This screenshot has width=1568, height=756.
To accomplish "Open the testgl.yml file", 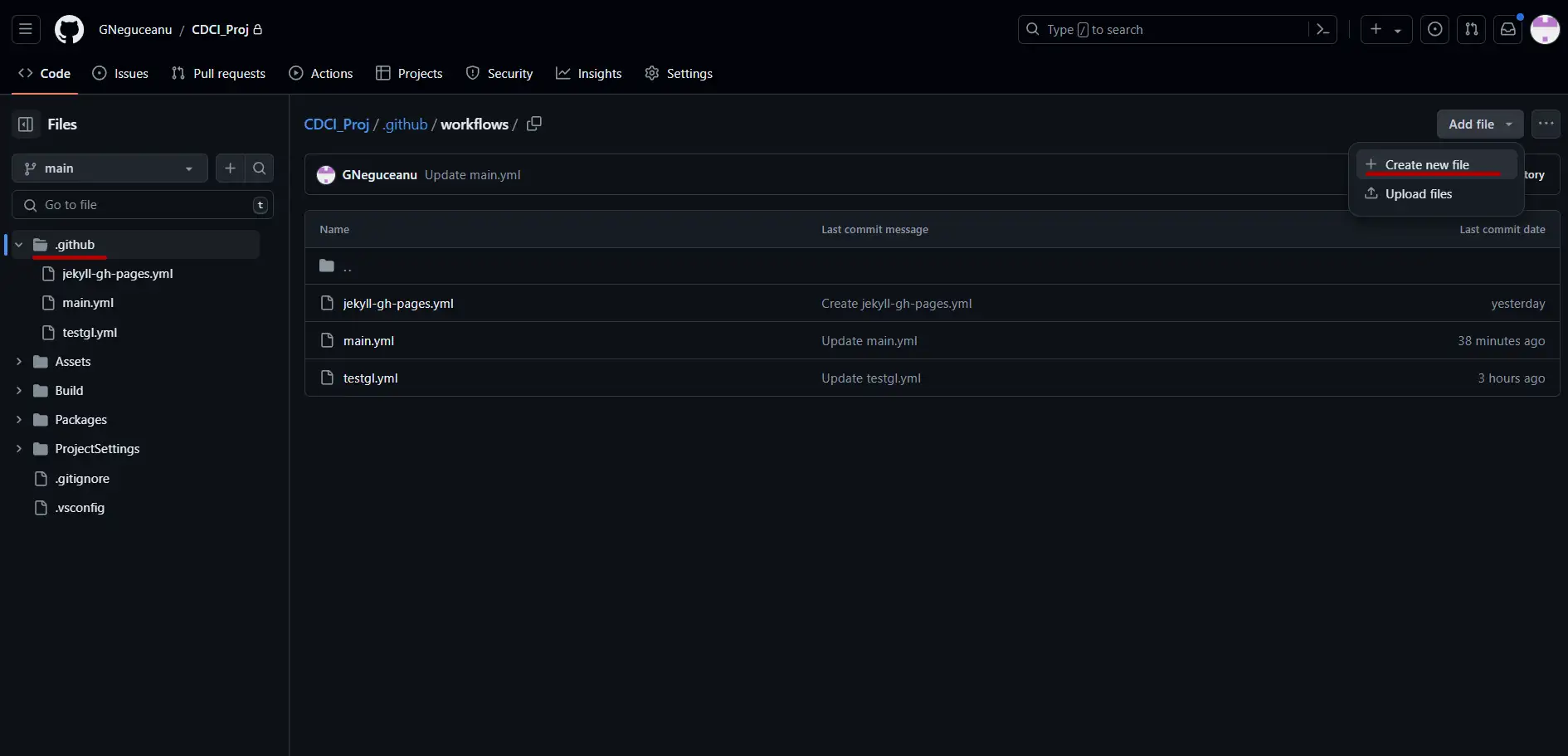I will [x=370, y=378].
